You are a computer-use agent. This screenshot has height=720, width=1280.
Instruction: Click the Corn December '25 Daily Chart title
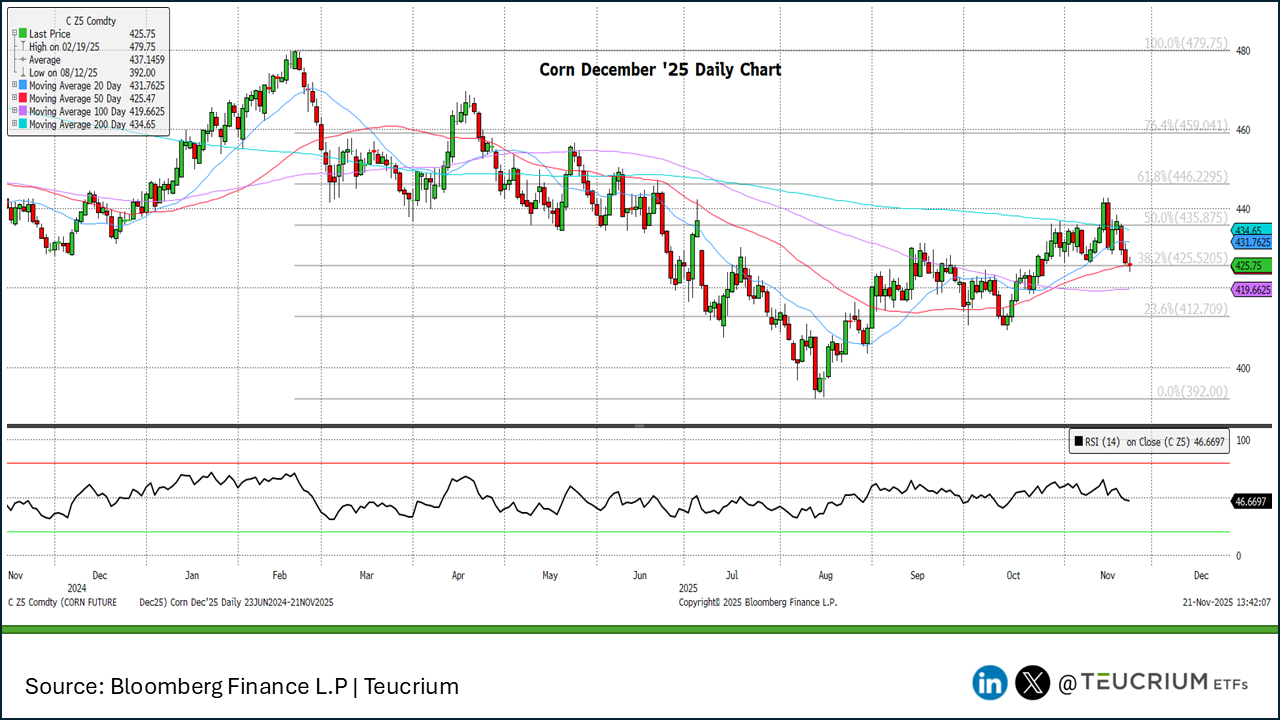pyautogui.click(x=660, y=70)
